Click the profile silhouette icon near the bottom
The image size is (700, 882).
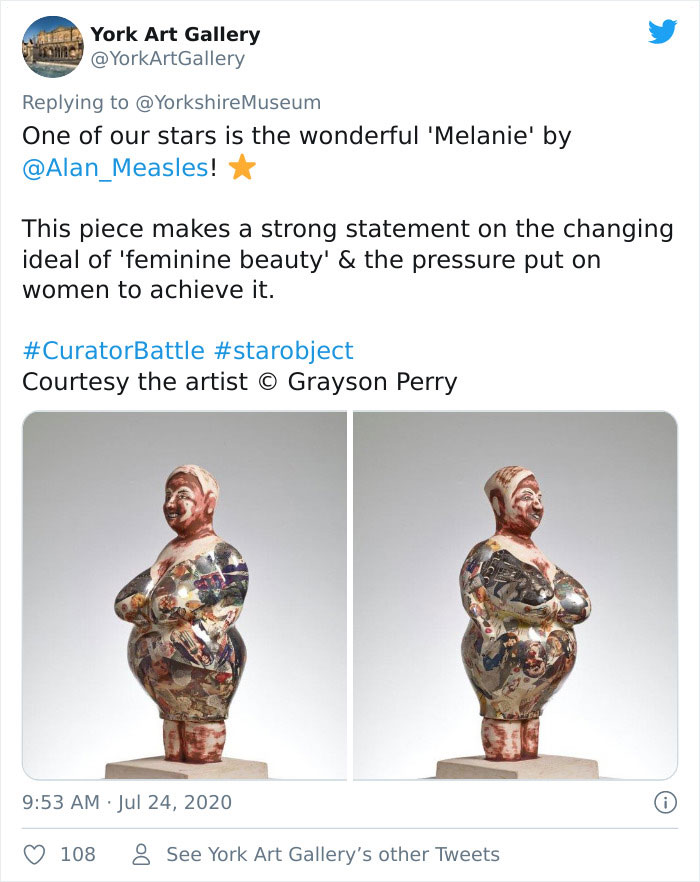[141, 854]
